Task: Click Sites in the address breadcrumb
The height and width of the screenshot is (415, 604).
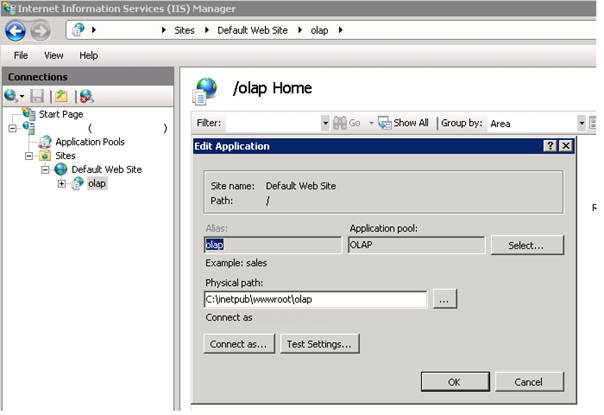Action: (x=185, y=30)
